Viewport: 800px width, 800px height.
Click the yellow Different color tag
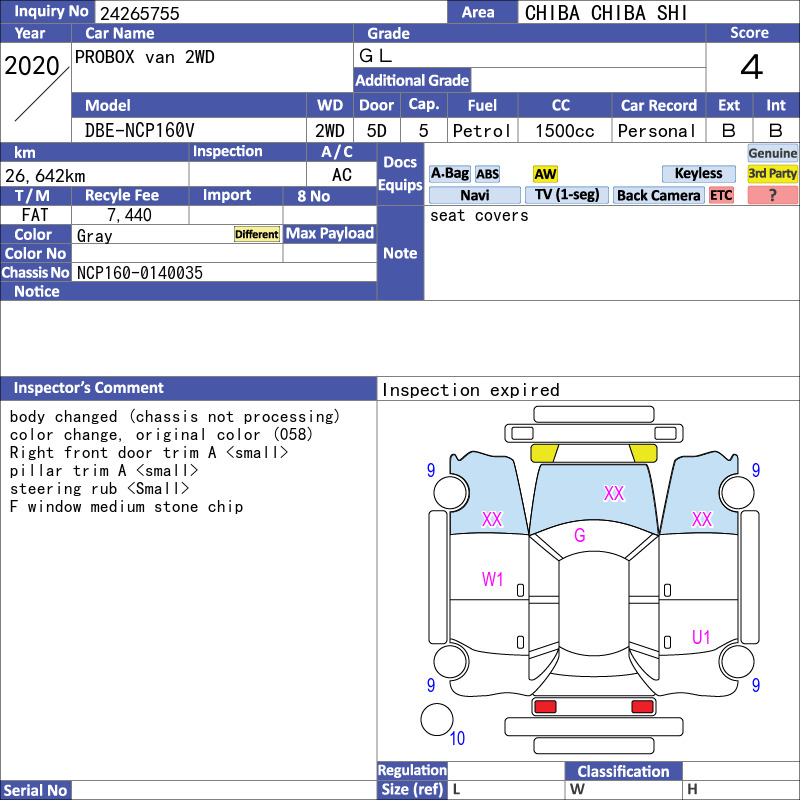pos(257,234)
